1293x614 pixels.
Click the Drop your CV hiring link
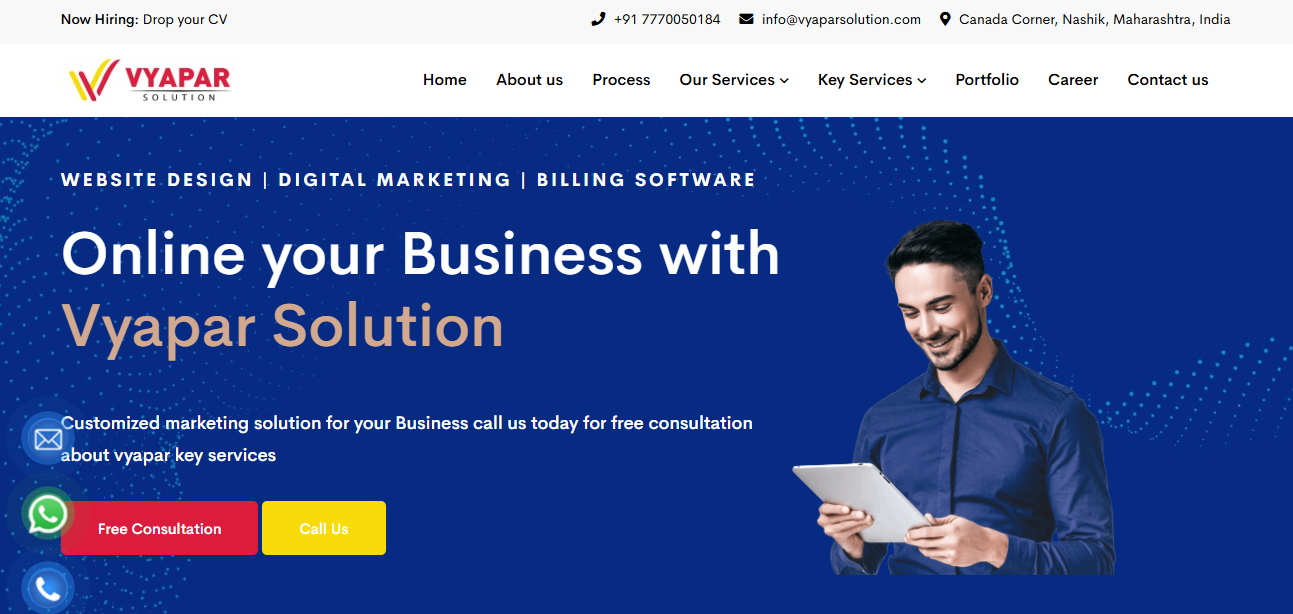(x=185, y=19)
